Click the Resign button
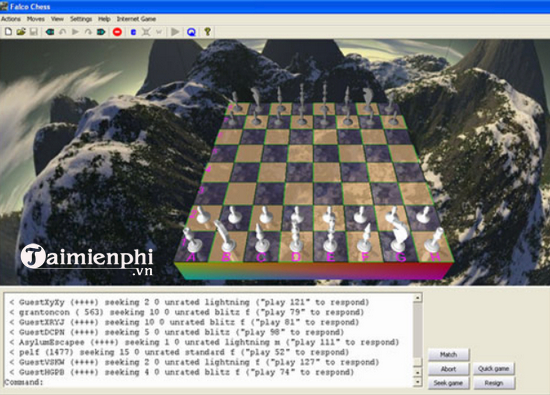Screen dimensions: 550x395 494,383
